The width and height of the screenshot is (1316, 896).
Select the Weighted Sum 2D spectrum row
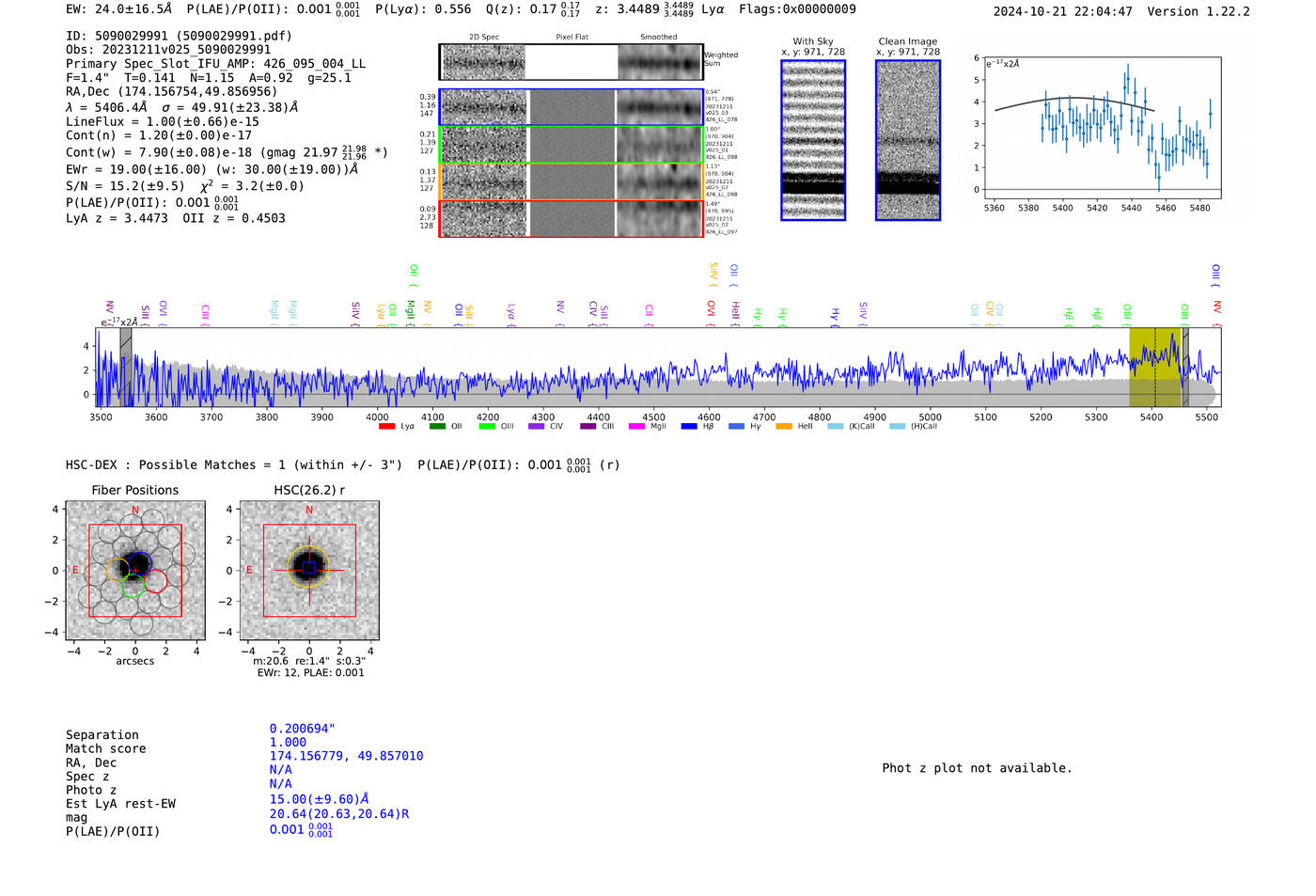point(571,62)
